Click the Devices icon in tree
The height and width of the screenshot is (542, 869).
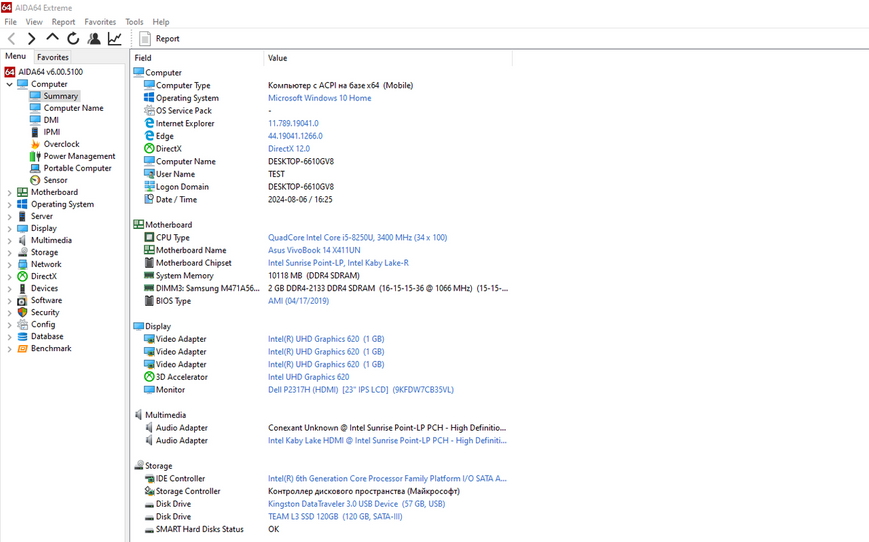pos(22,288)
